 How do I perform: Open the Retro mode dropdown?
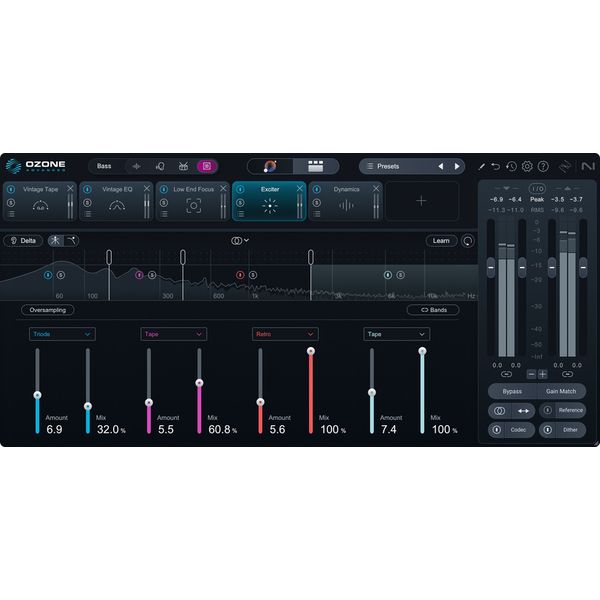point(285,334)
